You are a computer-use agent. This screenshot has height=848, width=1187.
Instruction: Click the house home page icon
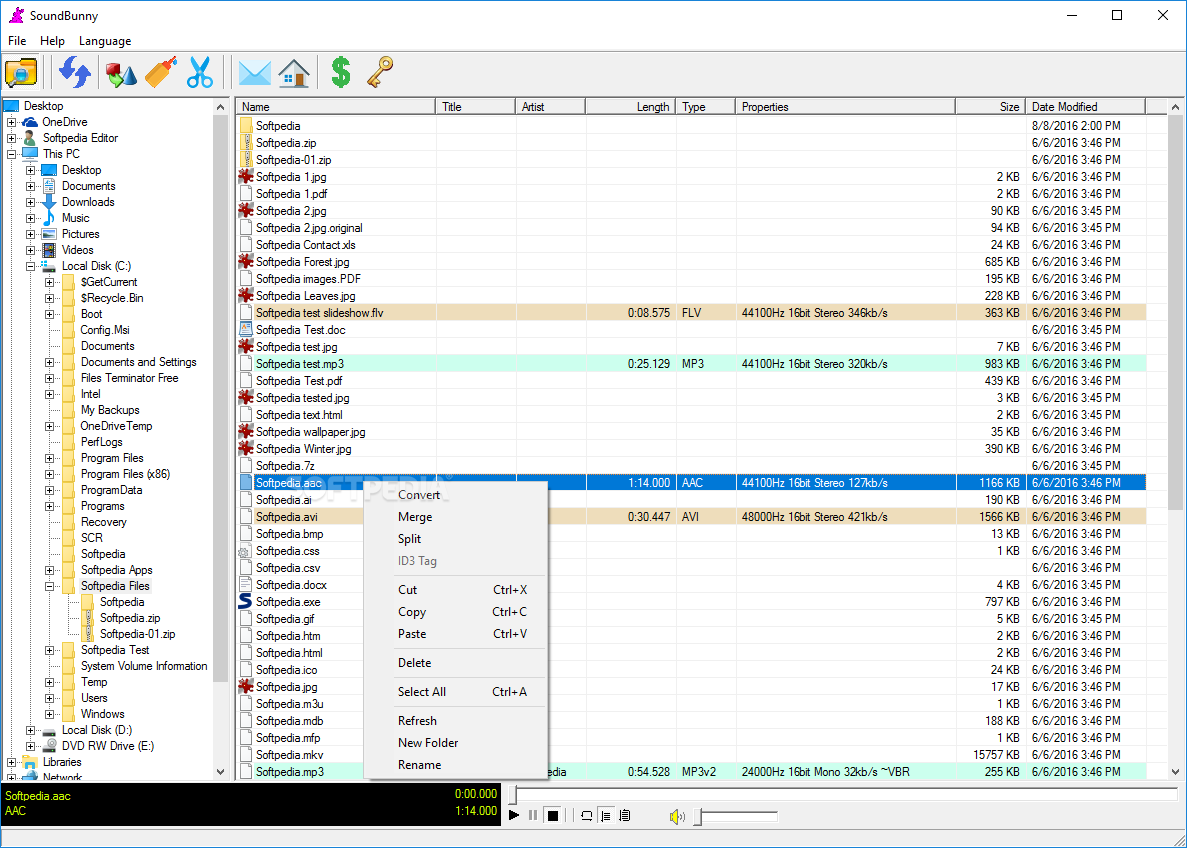pyautogui.click(x=294, y=73)
